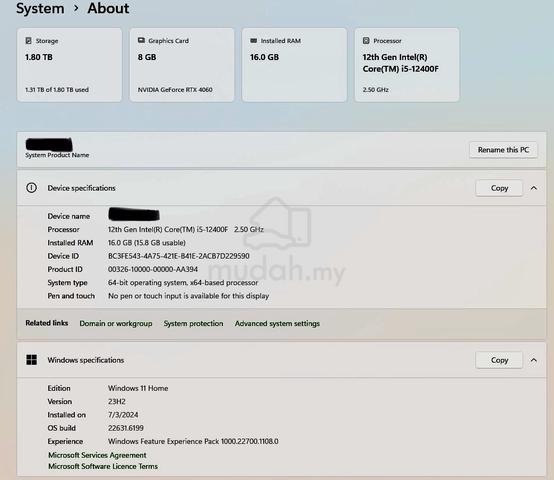The width and height of the screenshot is (554, 480).
Task: Click the Installed RAM chip icon
Action: click(x=253, y=41)
